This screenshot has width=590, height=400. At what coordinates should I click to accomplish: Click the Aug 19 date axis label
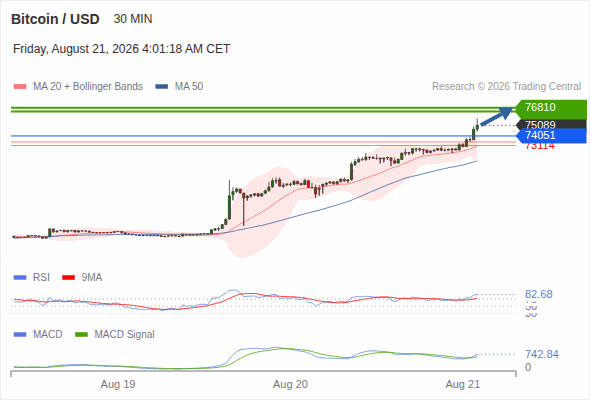(x=118, y=384)
